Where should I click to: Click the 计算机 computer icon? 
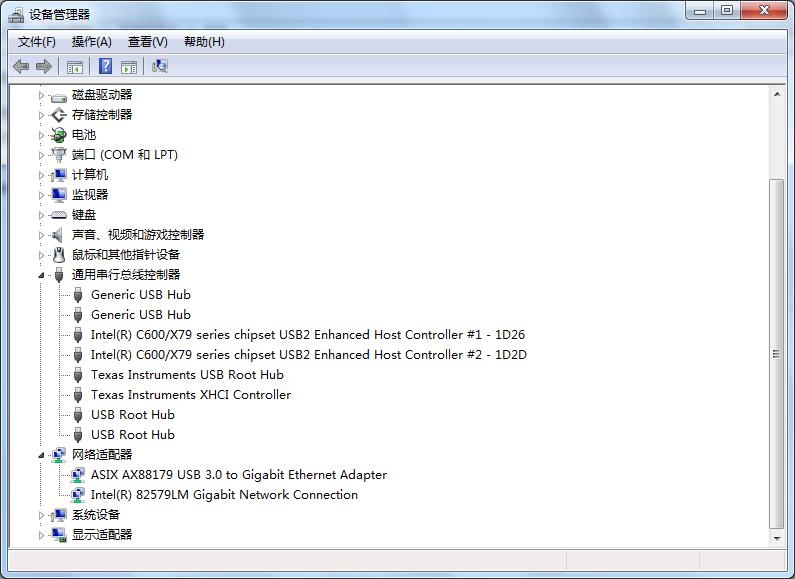tap(59, 175)
